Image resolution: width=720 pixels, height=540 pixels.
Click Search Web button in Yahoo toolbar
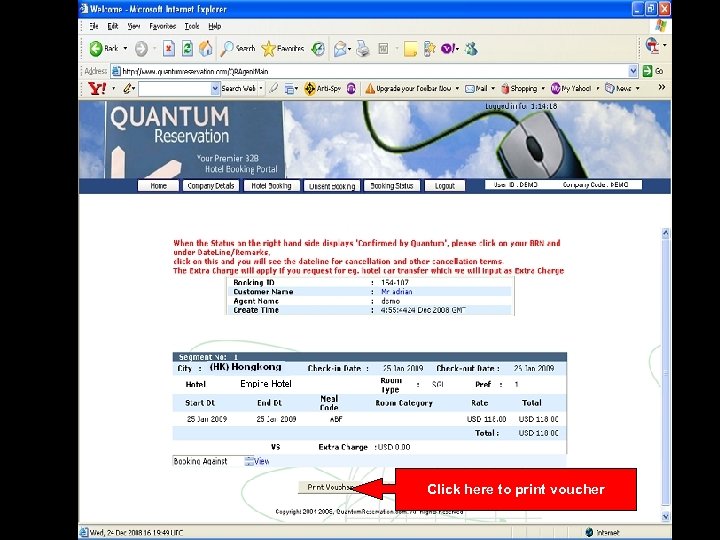coord(238,88)
